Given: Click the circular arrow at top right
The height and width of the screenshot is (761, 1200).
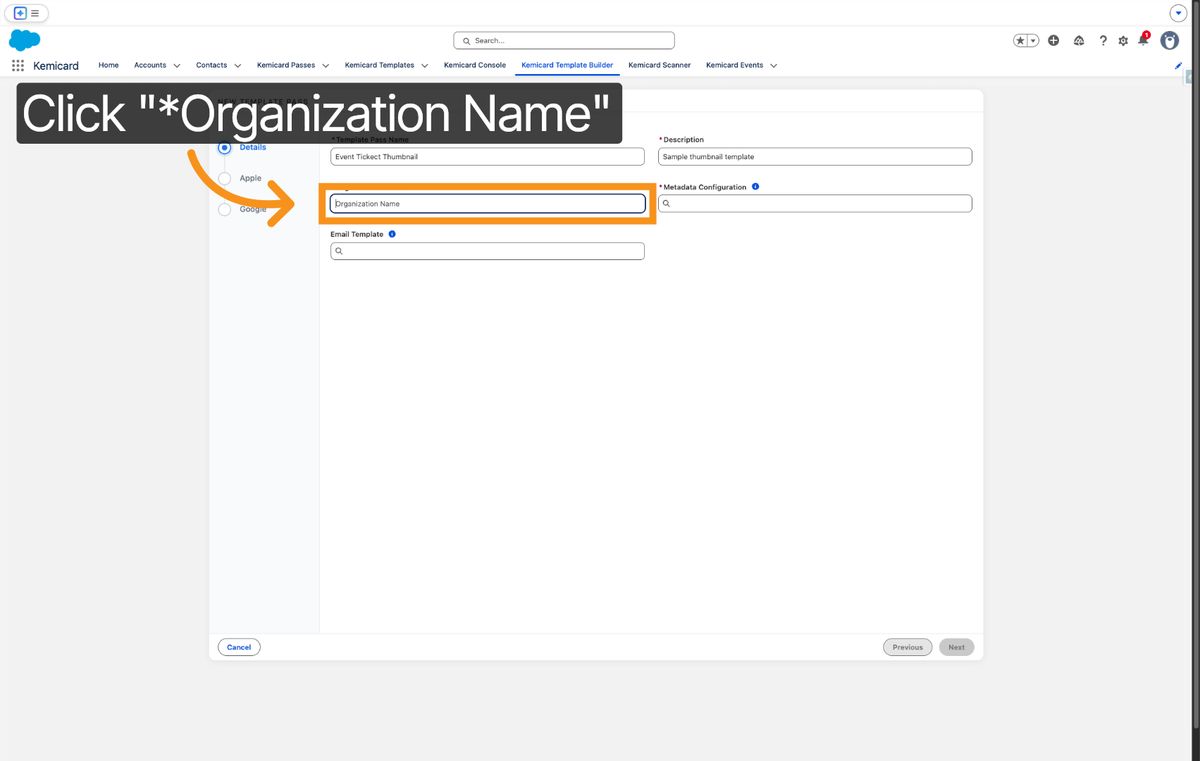Looking at the screenshot, I should (1178, 13).
